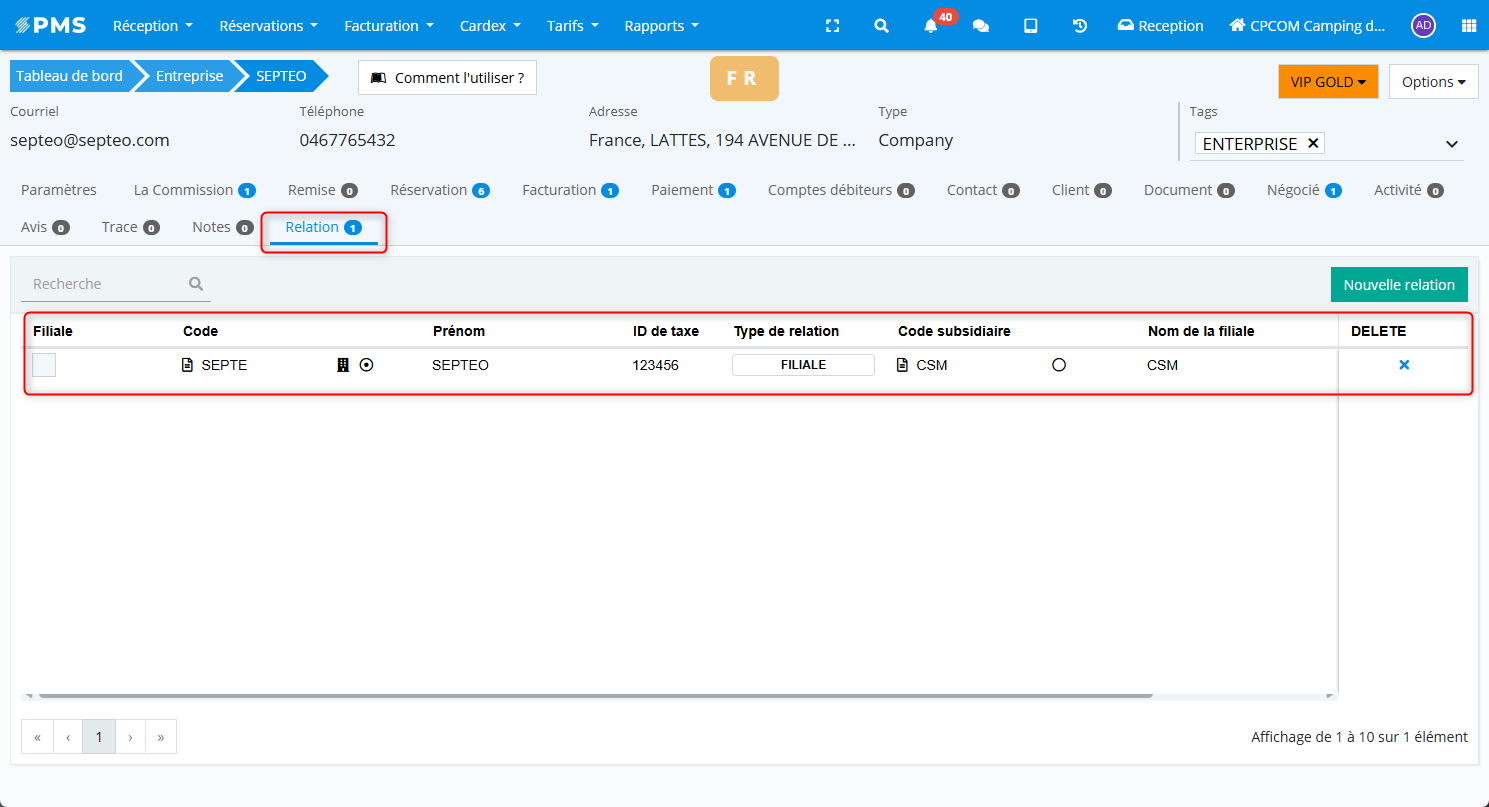Screen dimensions: 1489x807
Task: Select the radio button next to SEPTE code
Action: pos(366,365)
